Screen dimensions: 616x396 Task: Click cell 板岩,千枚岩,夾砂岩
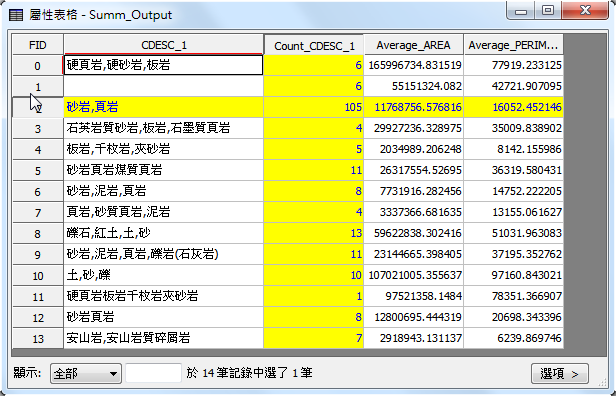(163, 149)
